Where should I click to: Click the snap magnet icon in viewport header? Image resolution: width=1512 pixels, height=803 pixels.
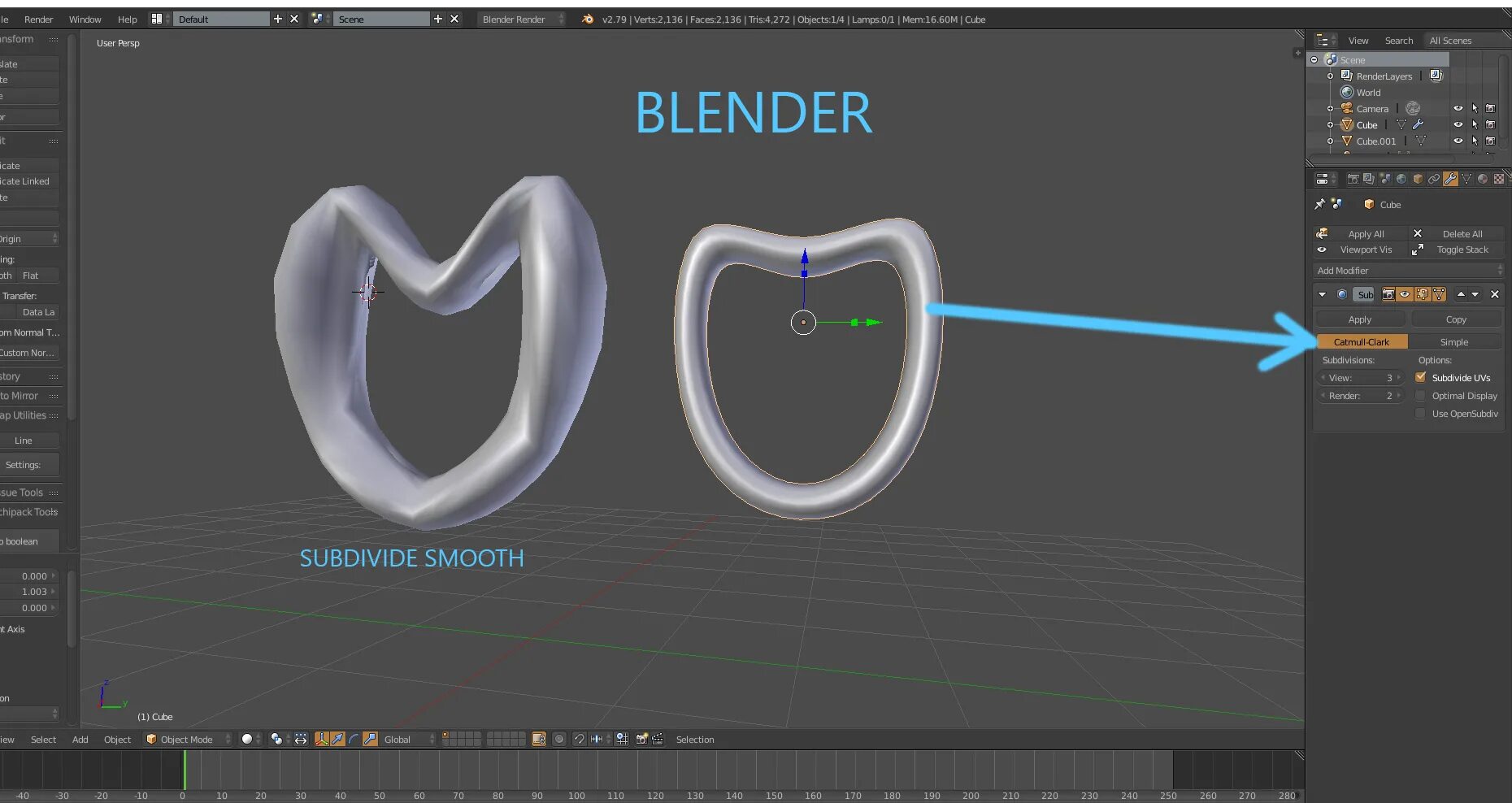click(x=580, y=739)
